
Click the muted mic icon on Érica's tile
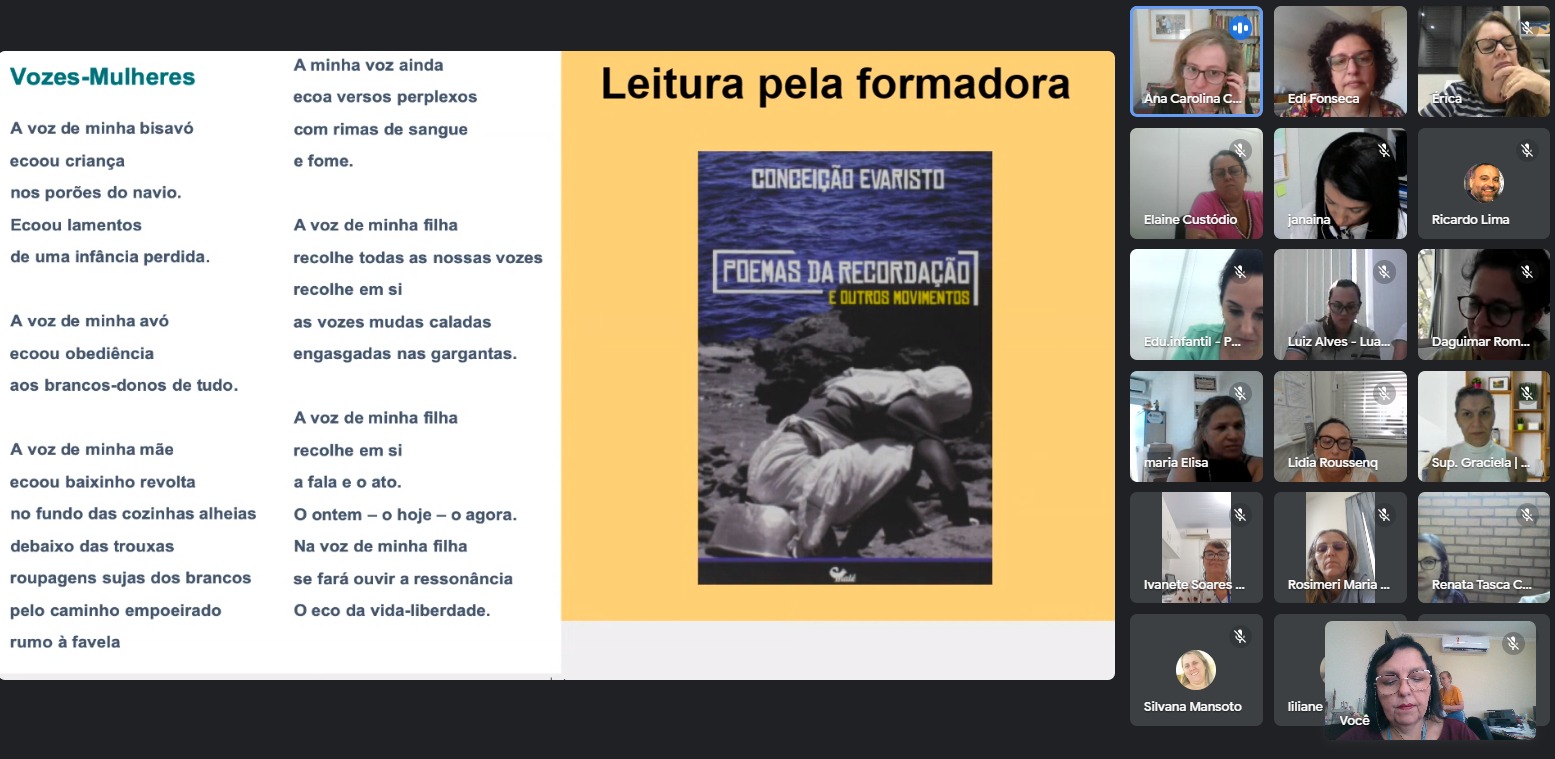pos(1527,28)
